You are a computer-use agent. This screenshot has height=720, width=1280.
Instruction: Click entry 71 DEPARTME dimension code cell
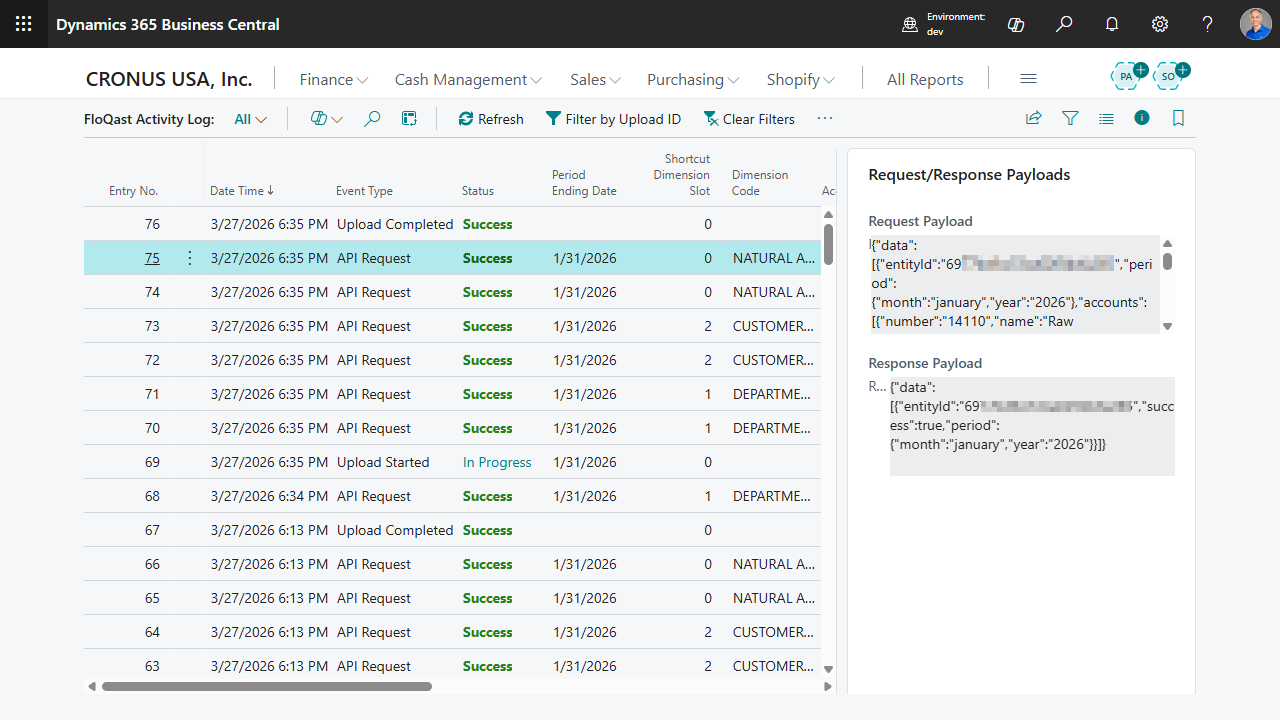point(772,394)
